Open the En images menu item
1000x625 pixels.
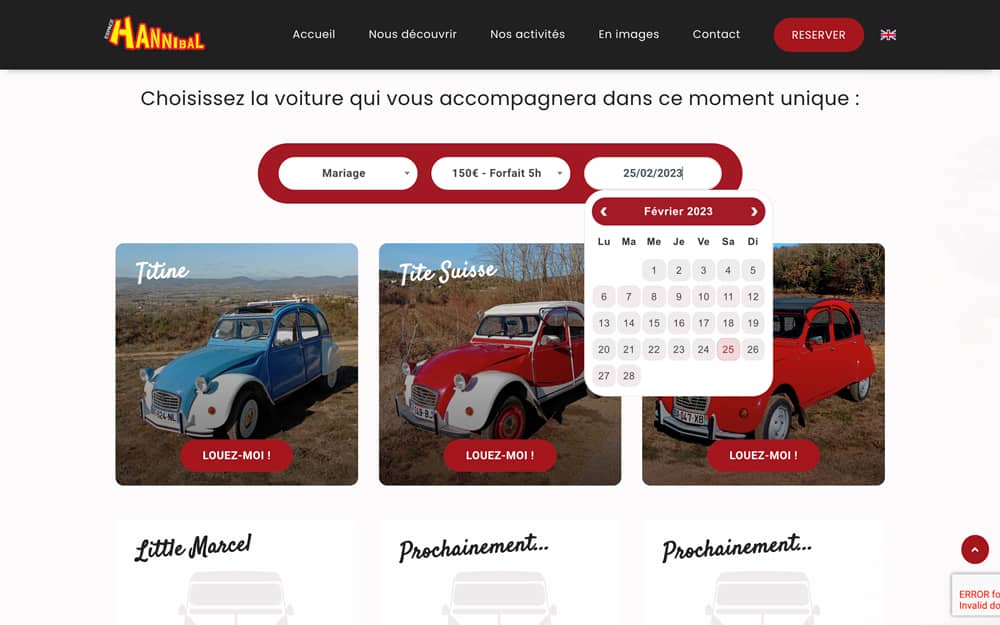point(629,34)
